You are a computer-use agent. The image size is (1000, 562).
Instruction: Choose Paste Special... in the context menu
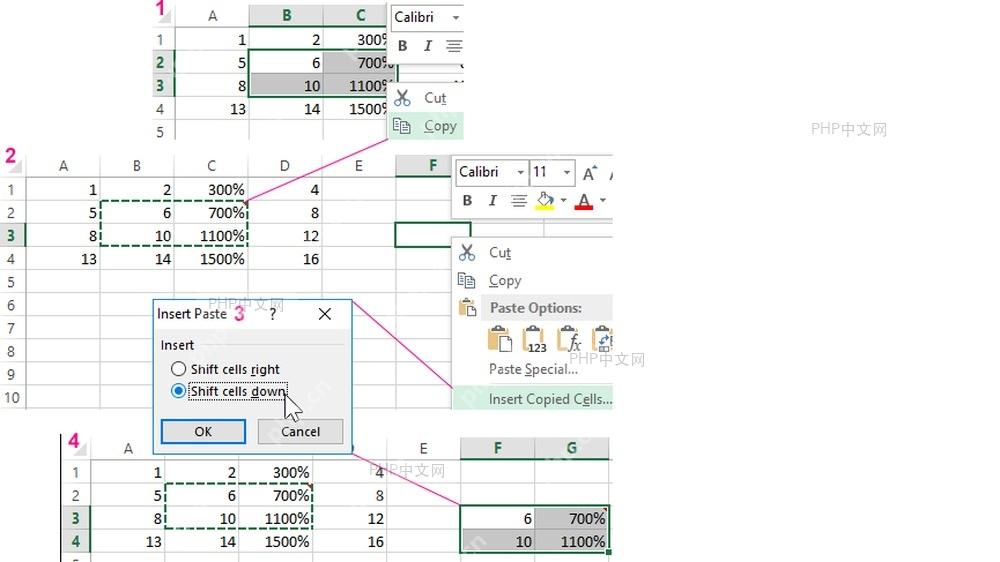point(533,369)
